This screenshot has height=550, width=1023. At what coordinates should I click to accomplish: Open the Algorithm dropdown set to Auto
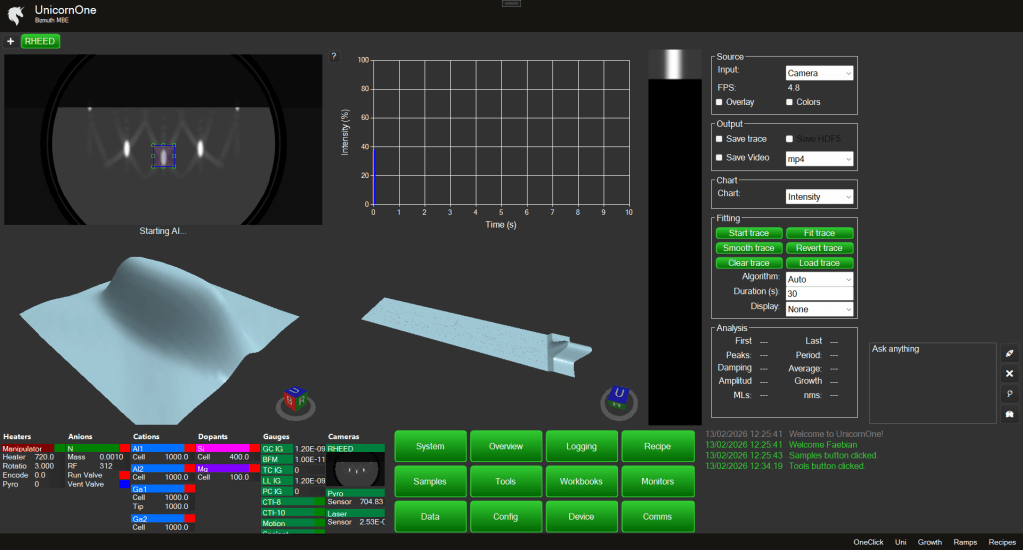pyautogui.click(x=818, y=279)
